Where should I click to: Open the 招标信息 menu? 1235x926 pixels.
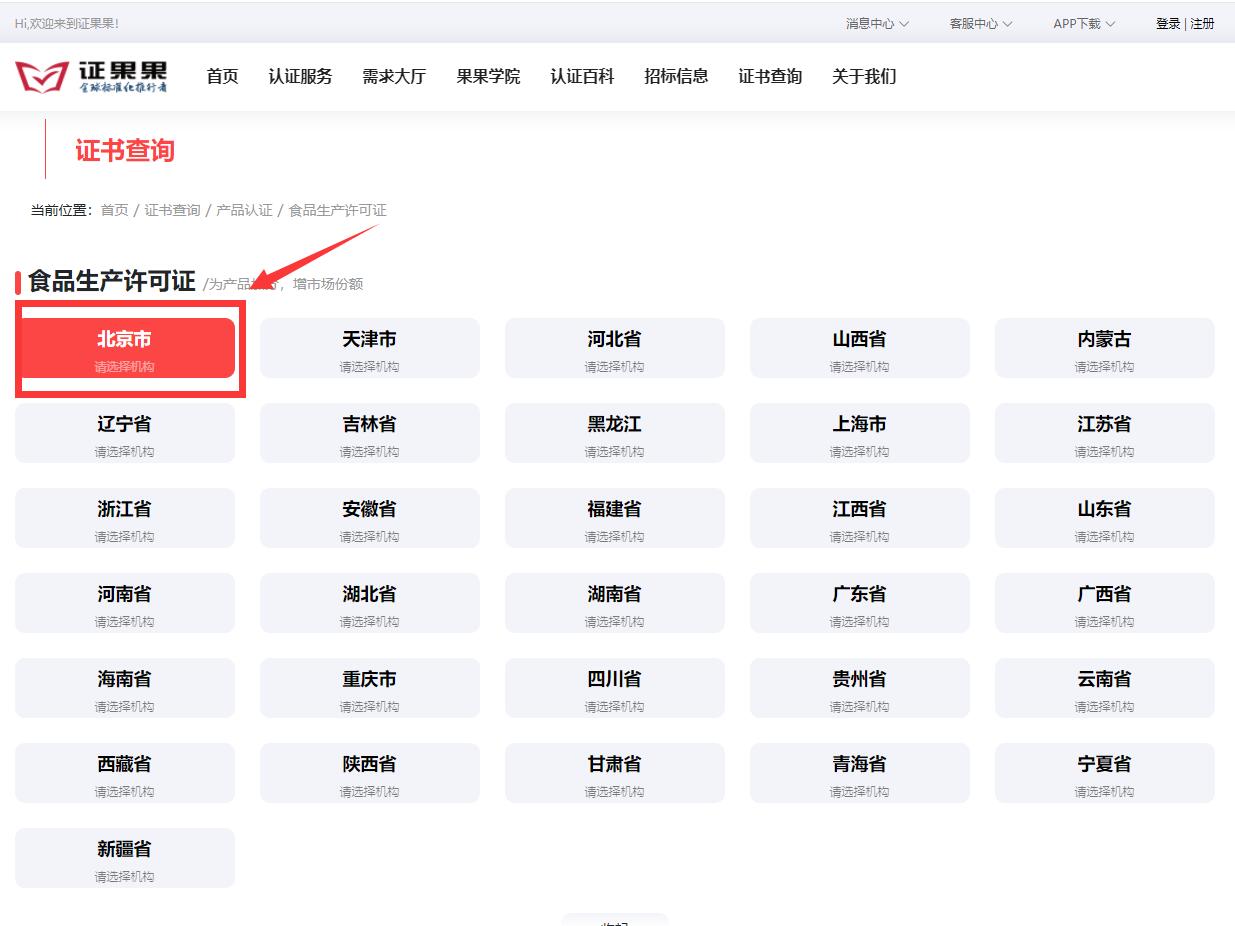[676, 76]
